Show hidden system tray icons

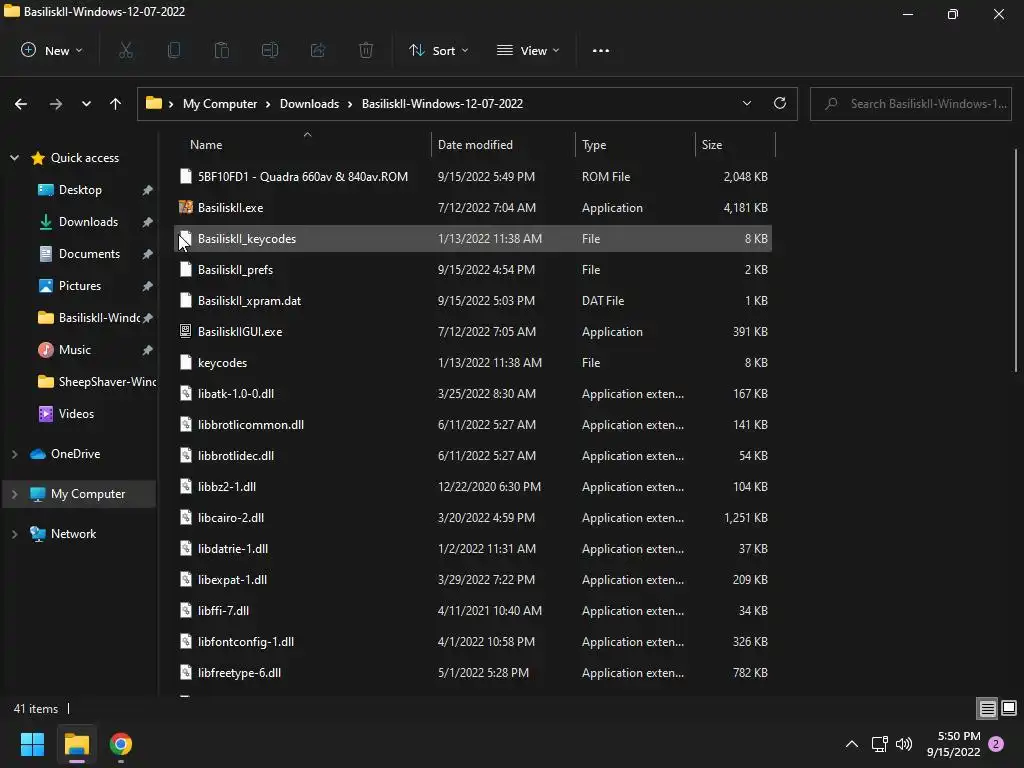(x=852, y=744)
